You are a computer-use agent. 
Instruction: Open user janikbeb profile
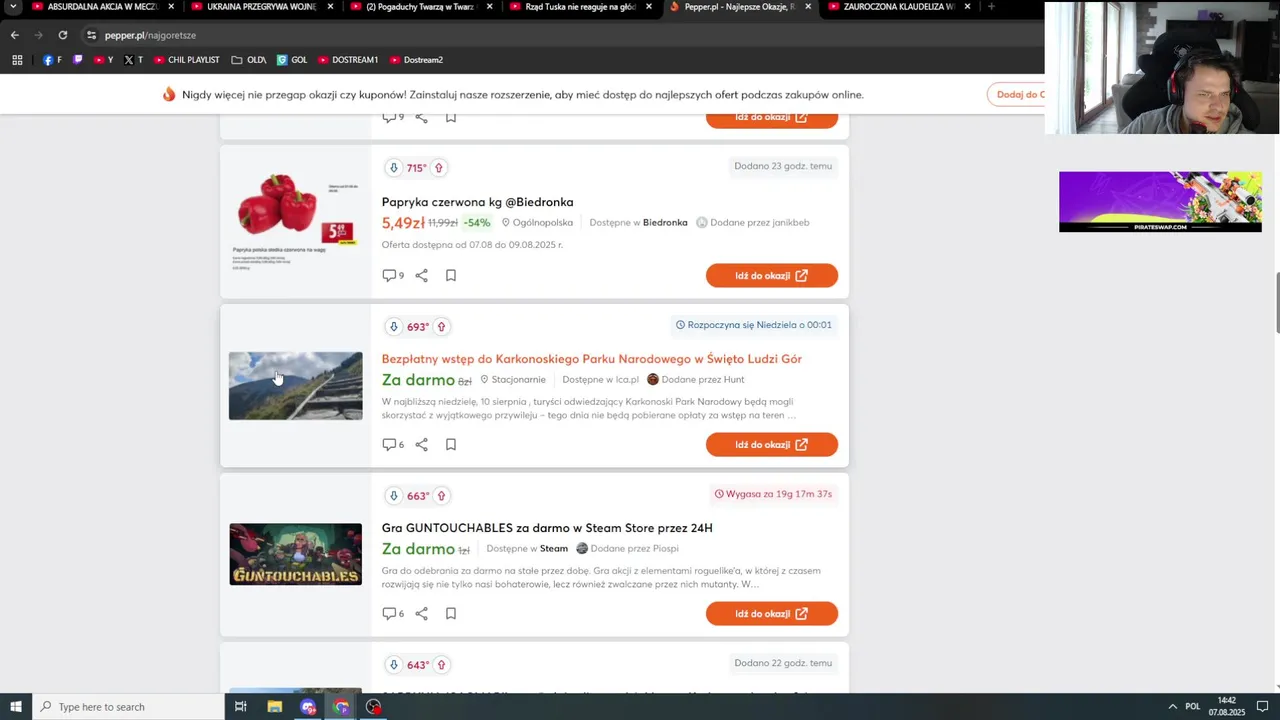coord(753,223)
